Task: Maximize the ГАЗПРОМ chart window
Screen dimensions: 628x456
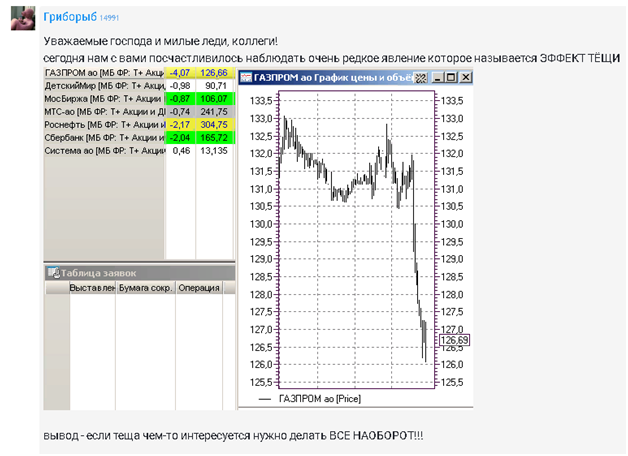Action: (451, 78)
